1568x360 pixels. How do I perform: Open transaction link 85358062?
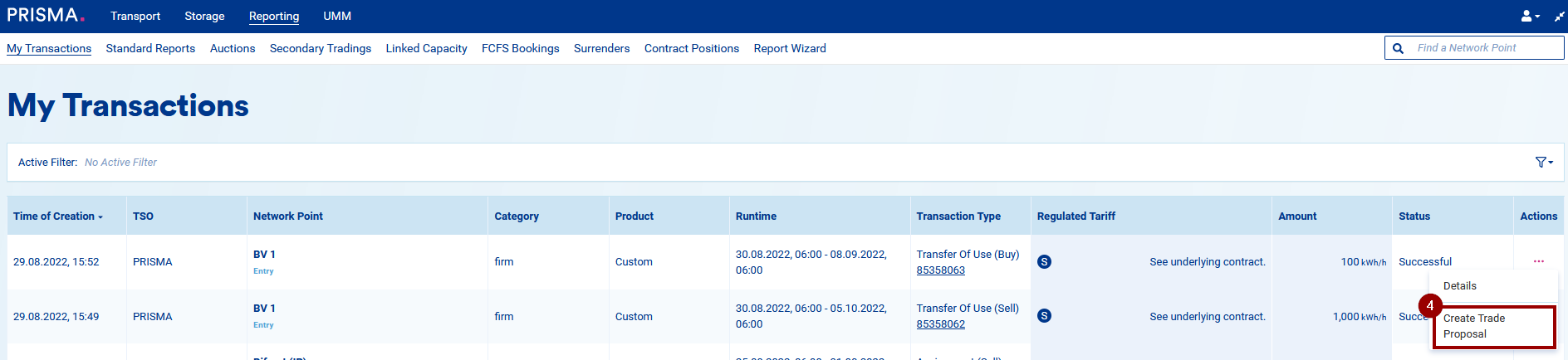pos(940,324)
